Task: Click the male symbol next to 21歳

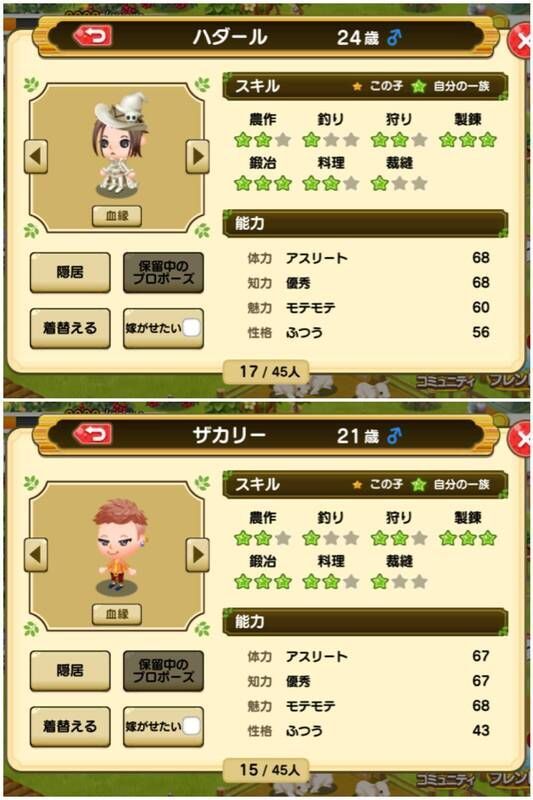Action: 394,436
